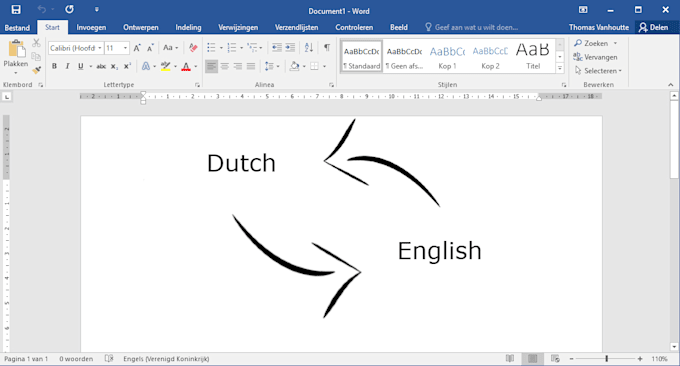This screenshot has height=366, width=680.
Task: Open the font color dropdown arrow
Action: (x=196, y=66)
